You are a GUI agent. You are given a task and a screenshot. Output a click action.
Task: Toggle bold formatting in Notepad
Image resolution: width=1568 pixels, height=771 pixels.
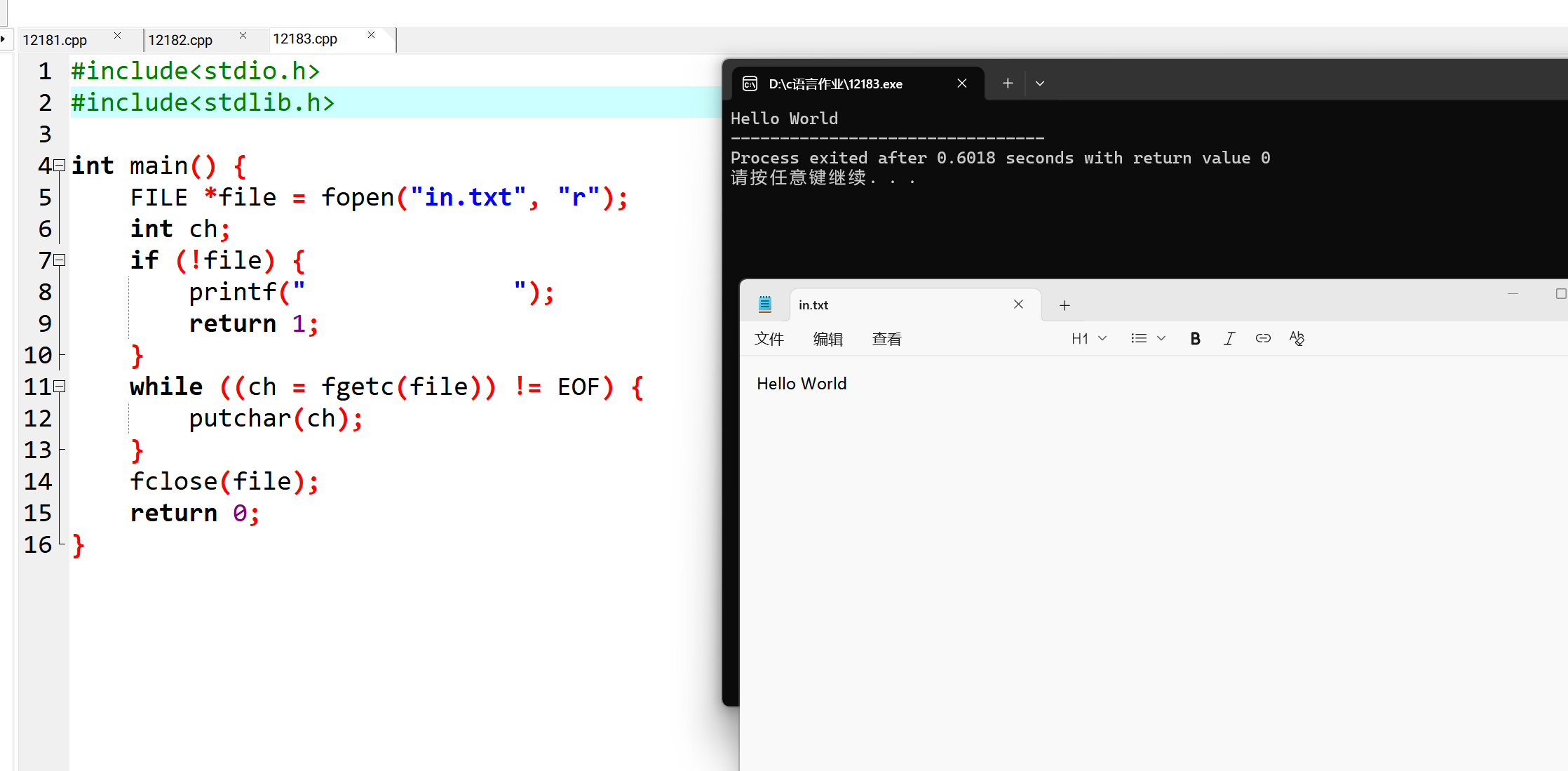tap(1195, 339)
